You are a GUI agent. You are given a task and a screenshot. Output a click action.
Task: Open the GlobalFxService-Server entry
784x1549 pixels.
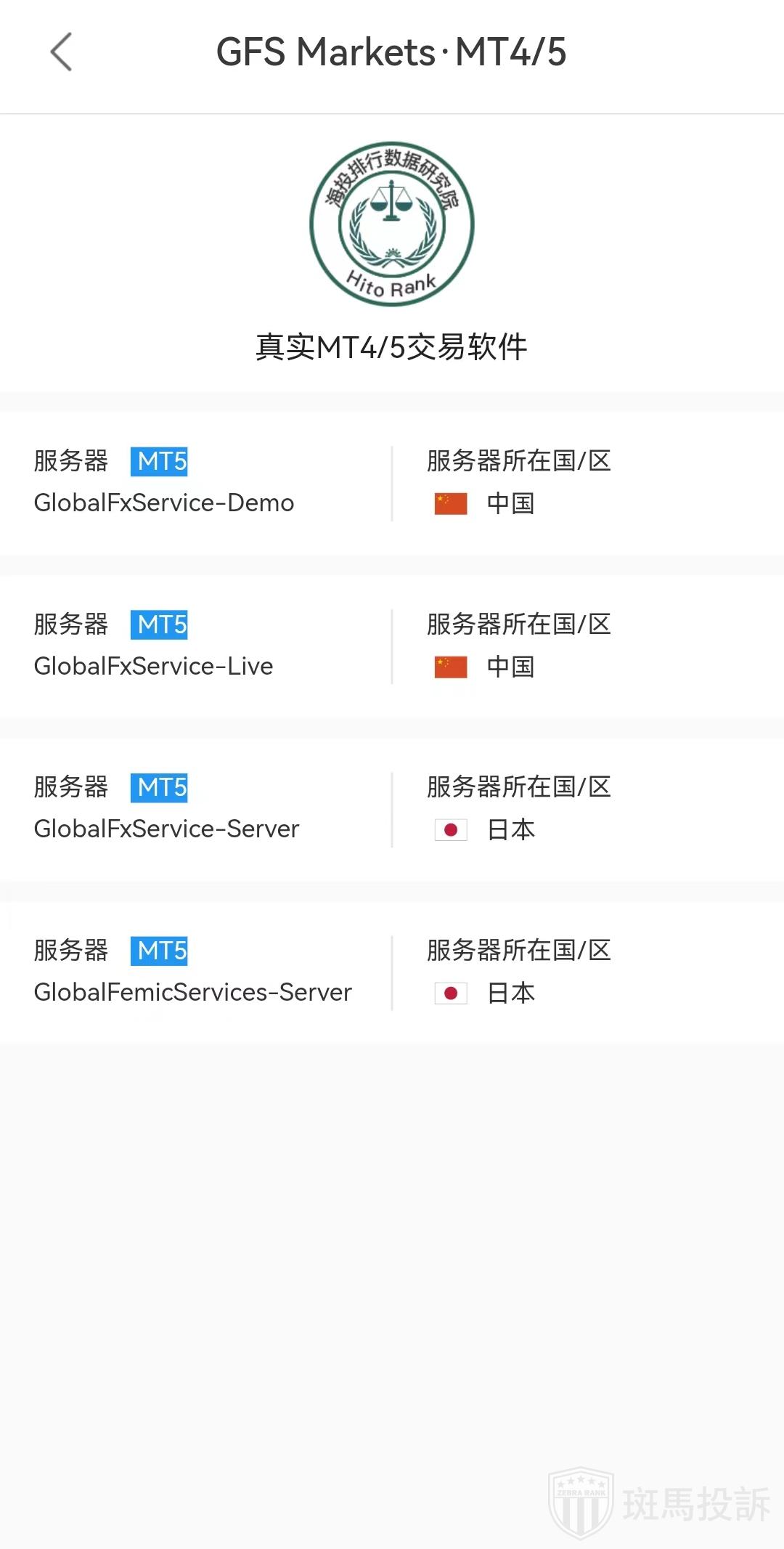pos(166,829)
